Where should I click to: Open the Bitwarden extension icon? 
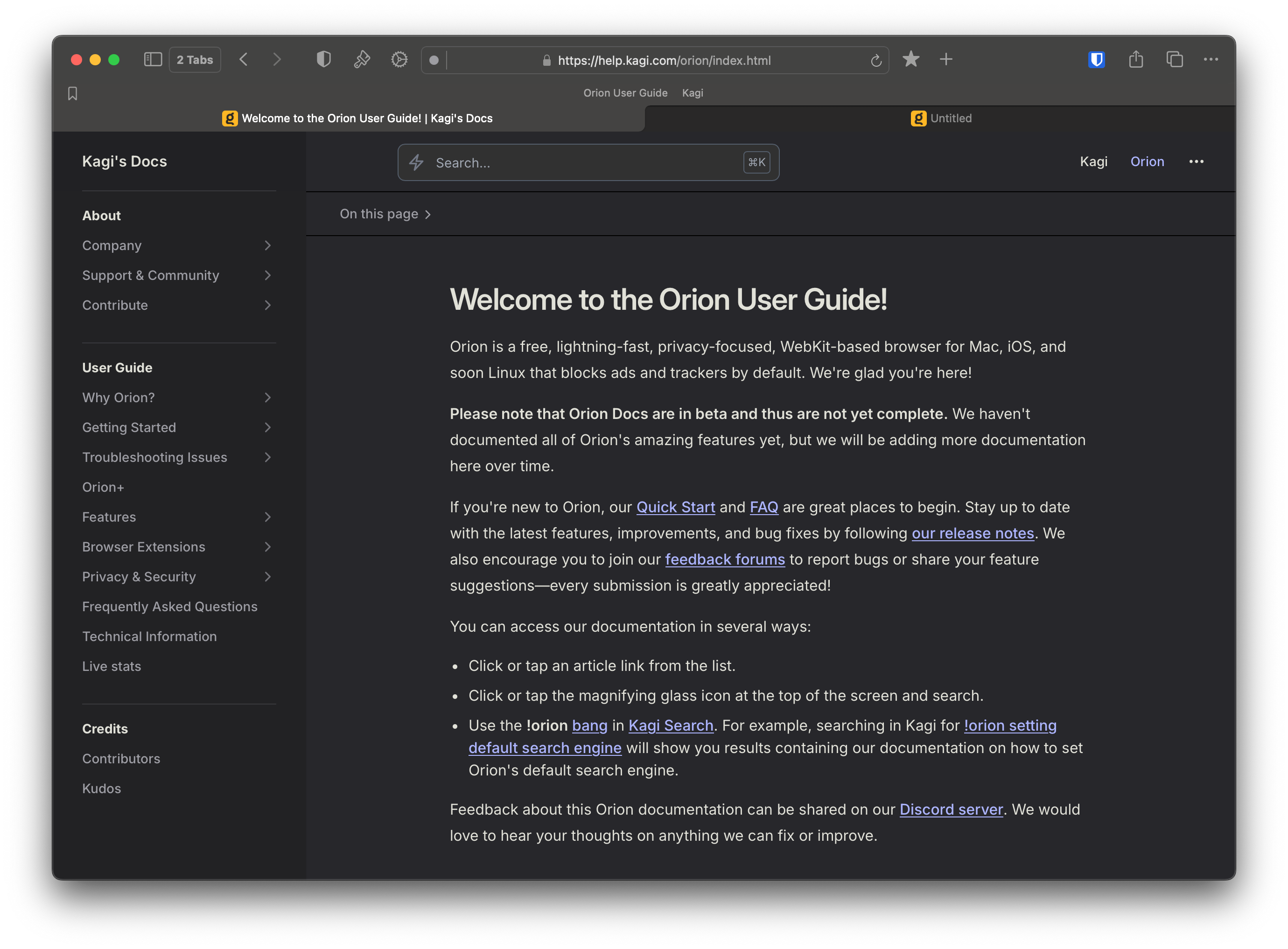(1096, 60)
